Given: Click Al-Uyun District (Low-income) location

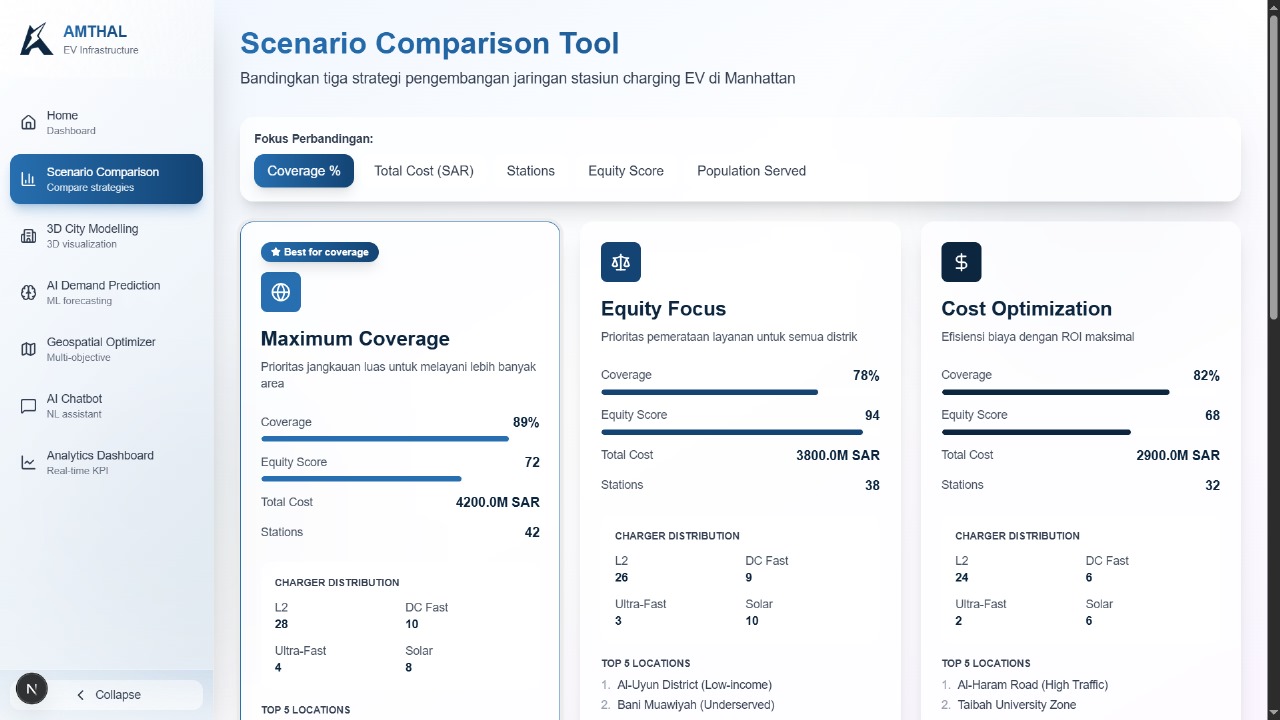Looking at the screenshot, I should [x=694, y=685].
